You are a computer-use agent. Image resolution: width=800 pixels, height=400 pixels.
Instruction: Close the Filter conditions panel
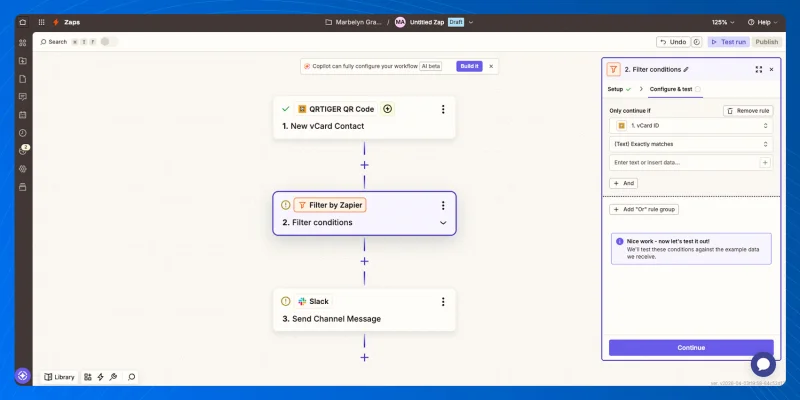point(771,69)
